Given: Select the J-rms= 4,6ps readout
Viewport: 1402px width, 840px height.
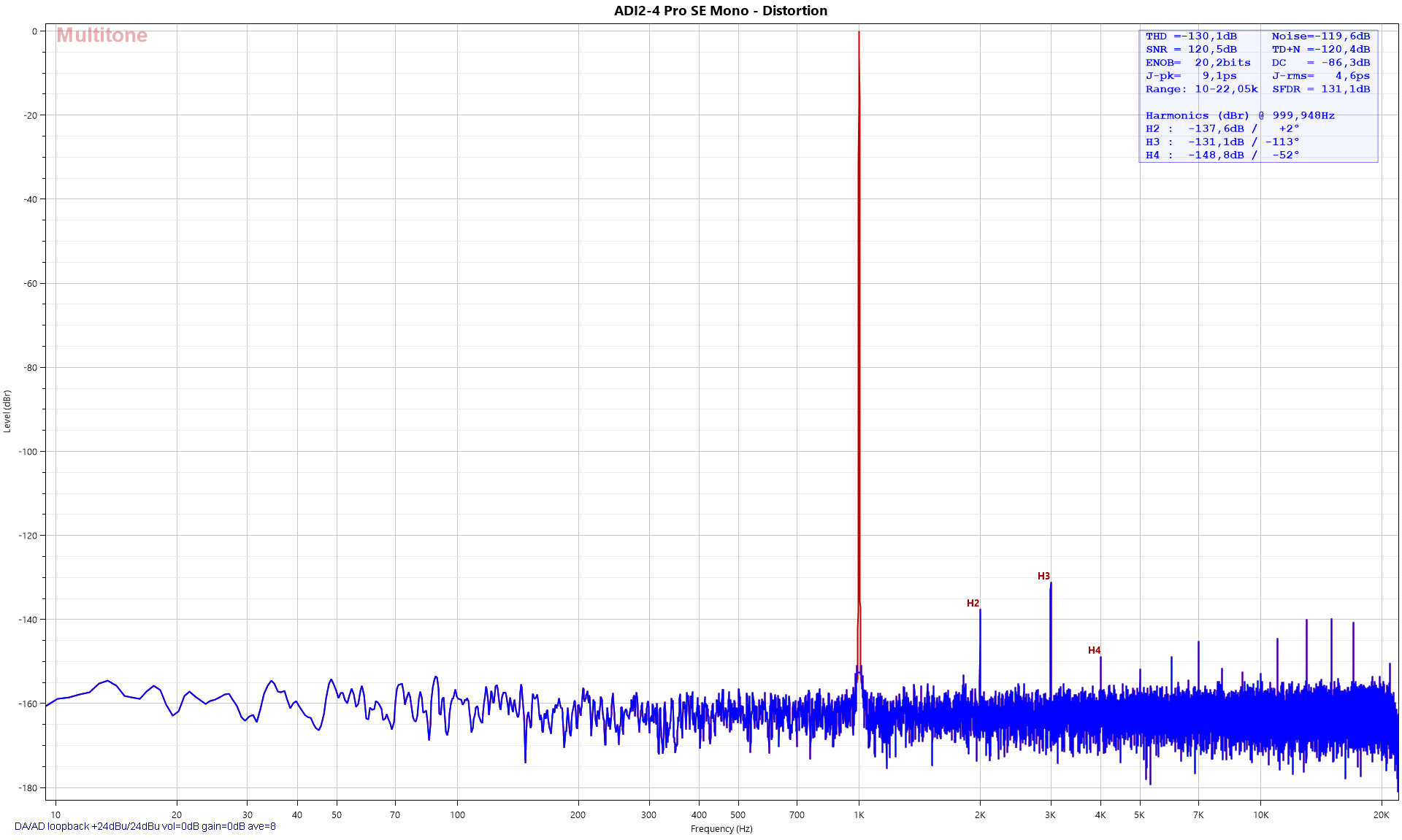Looking at the screenshot, I should (x=1320, y=76).
